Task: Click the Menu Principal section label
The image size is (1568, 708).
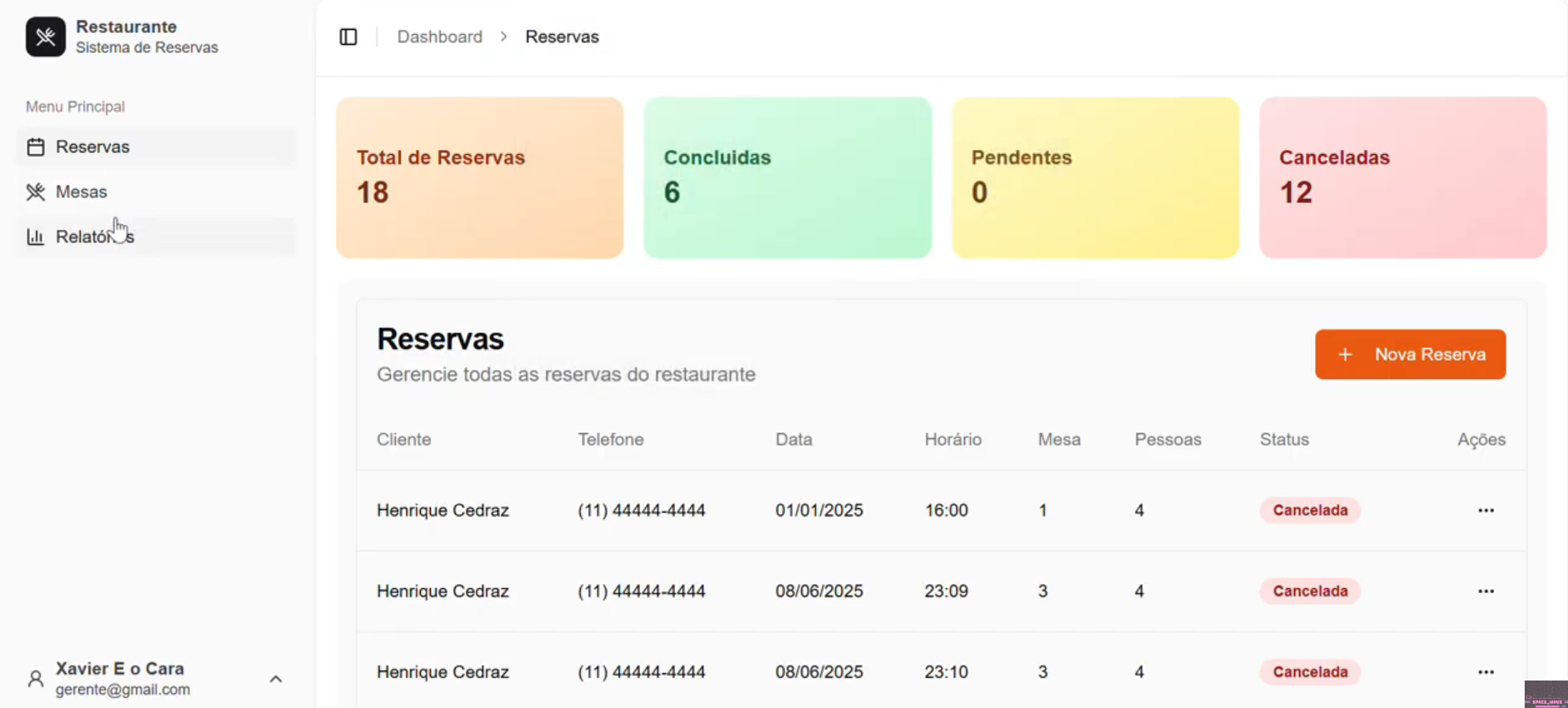Action: (x=75, y=107)
